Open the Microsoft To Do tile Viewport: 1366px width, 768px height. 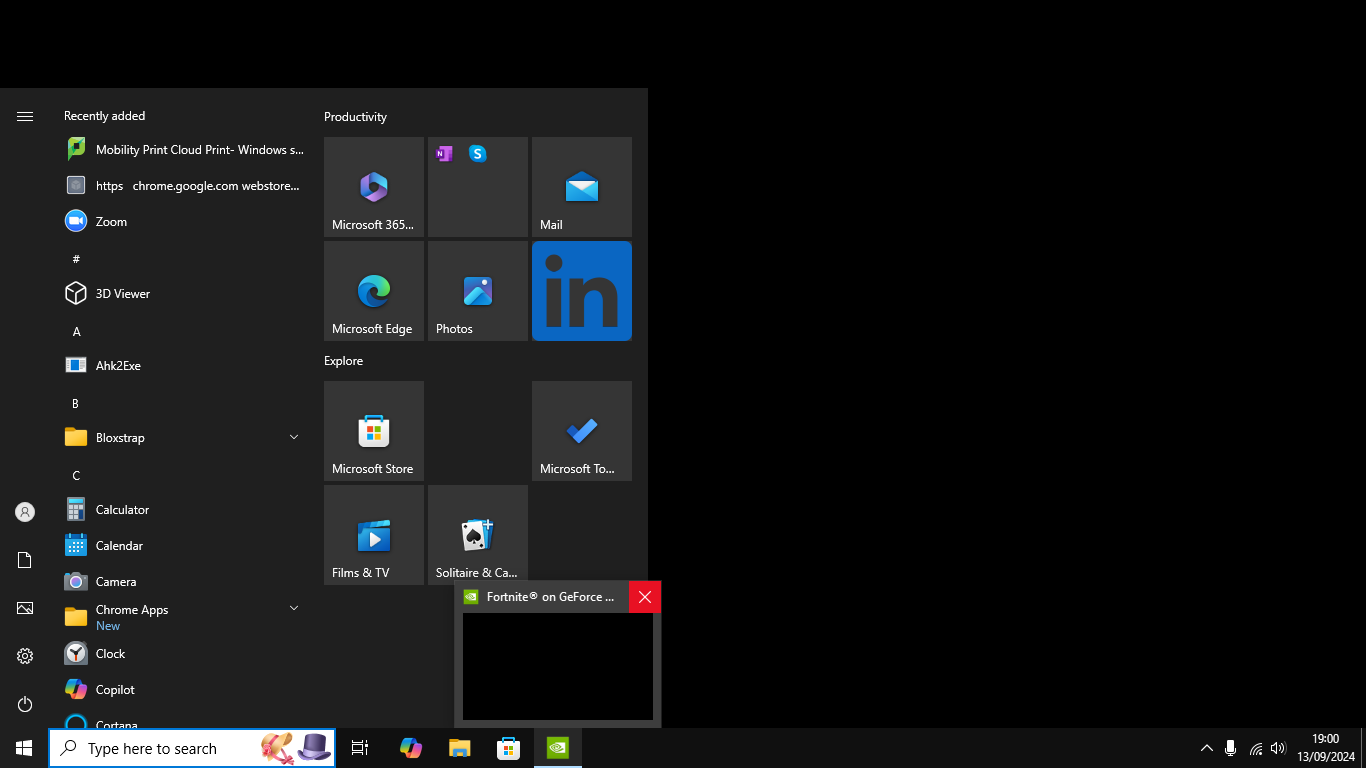tap(582, 431)
